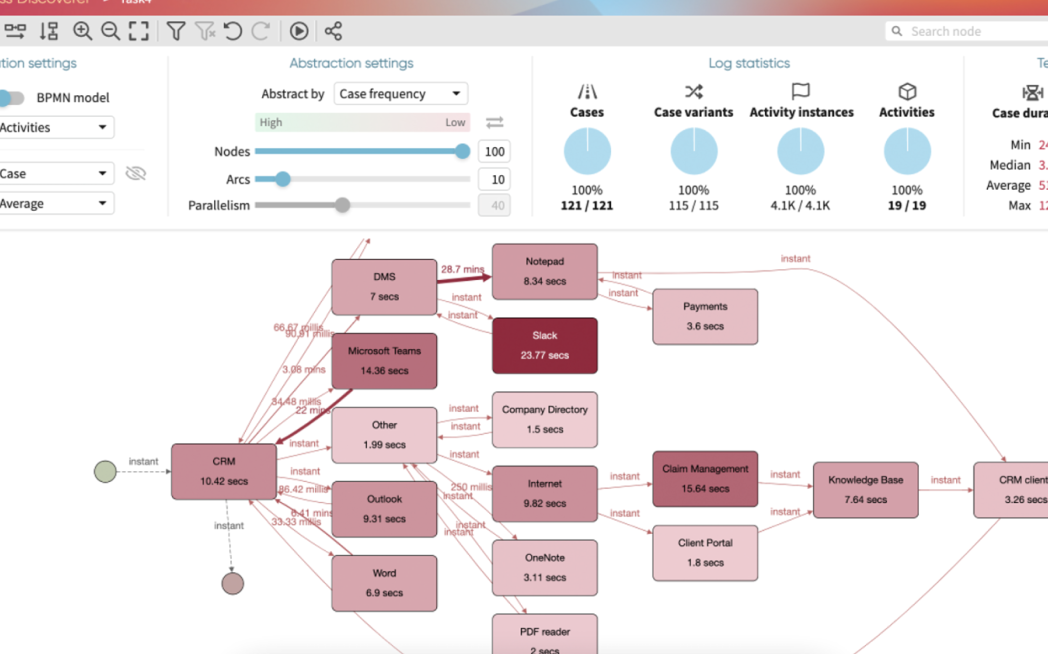Select the Outlook node
This screenshot has height=654, width=1048.
pyautogui.click(x=384, y=509)
